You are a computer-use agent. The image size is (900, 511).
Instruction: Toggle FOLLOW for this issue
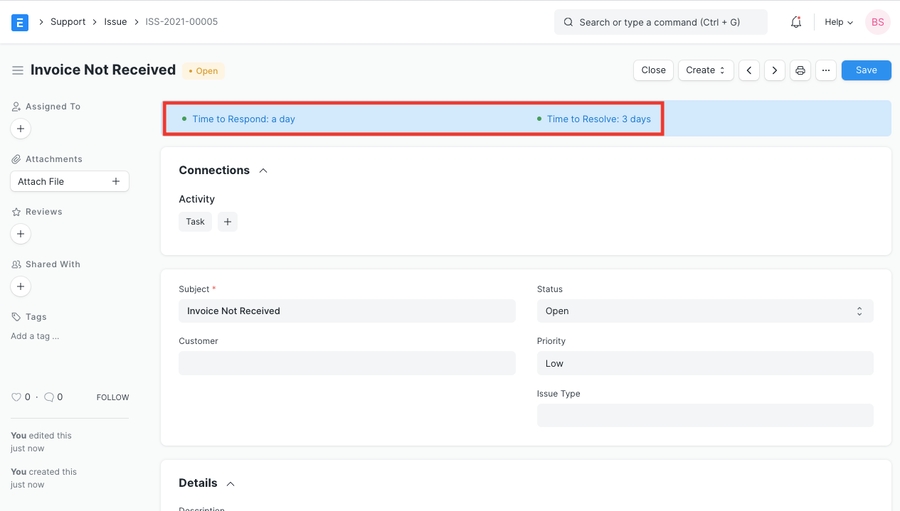tap(112, 397)
